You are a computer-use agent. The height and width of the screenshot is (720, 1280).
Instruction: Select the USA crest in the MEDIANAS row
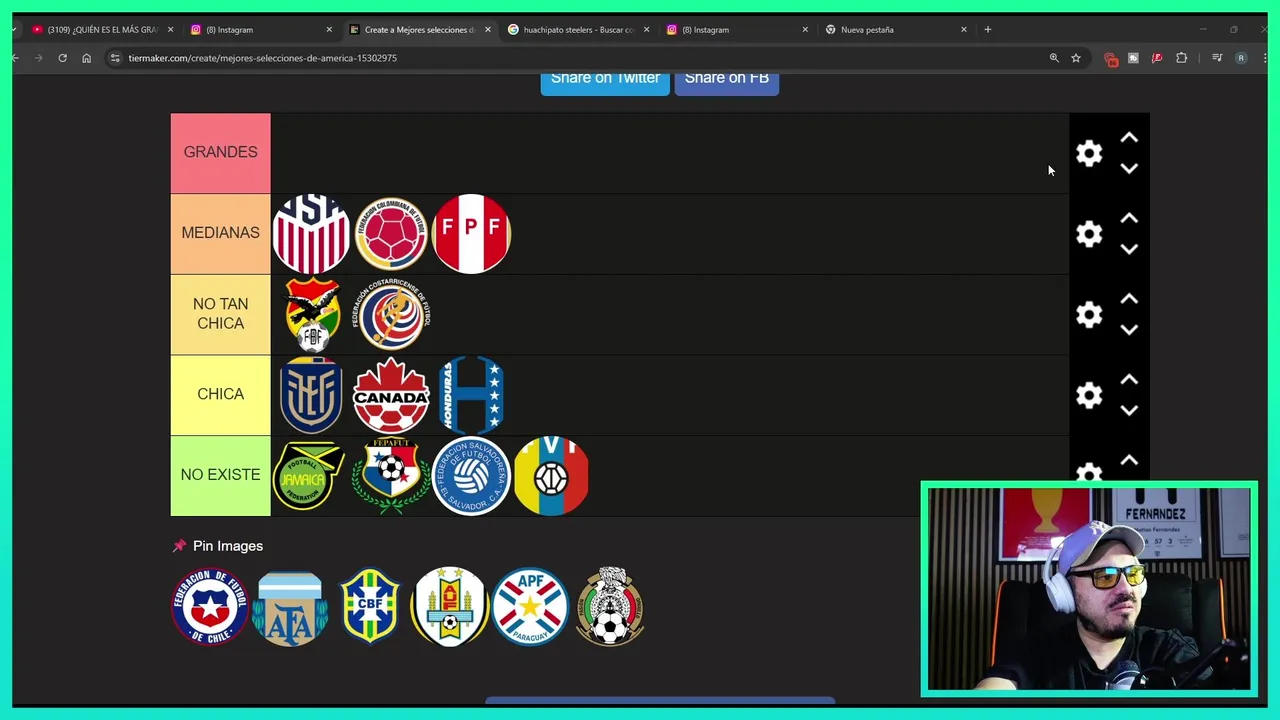(311, 234)
